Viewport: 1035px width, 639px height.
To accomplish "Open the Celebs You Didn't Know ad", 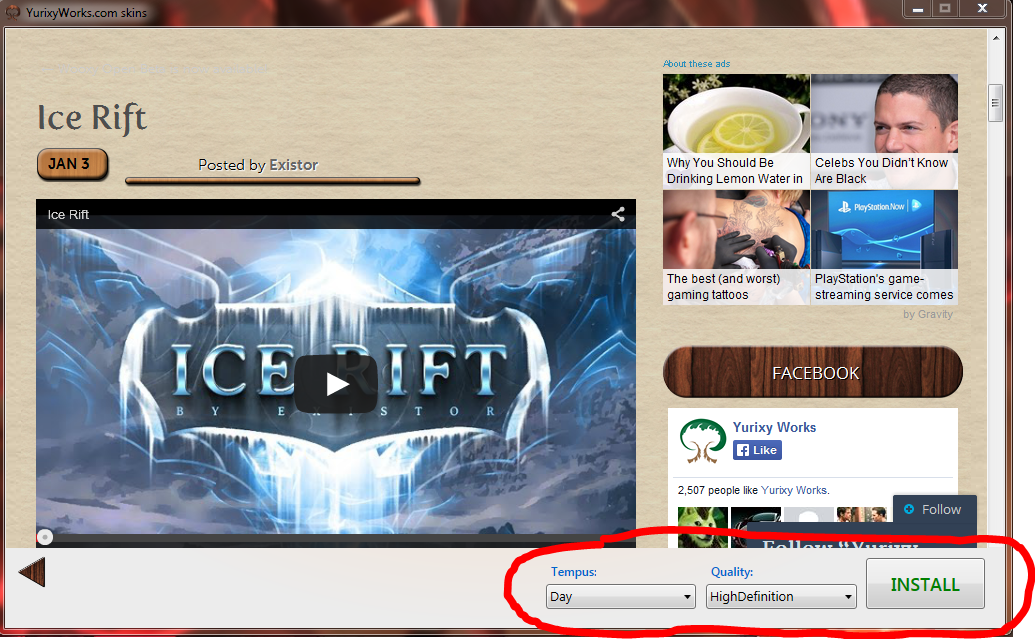I will (884, 113).
